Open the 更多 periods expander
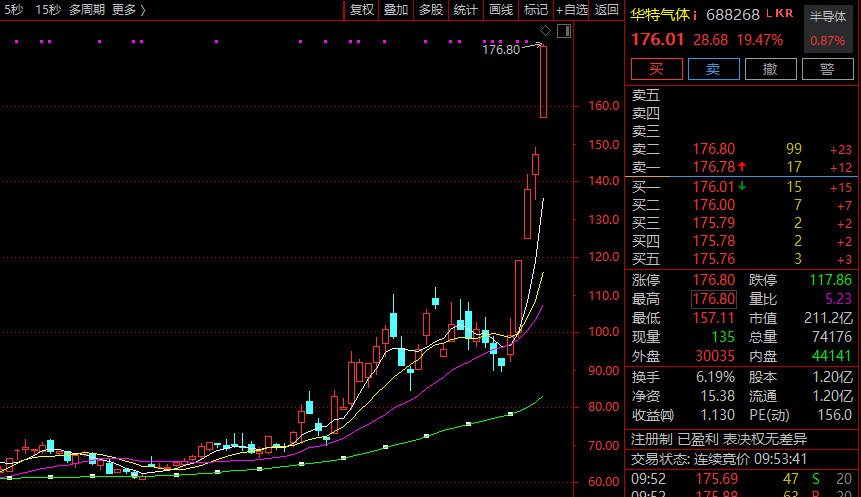The image size is (861, 497). click(129, 10)
